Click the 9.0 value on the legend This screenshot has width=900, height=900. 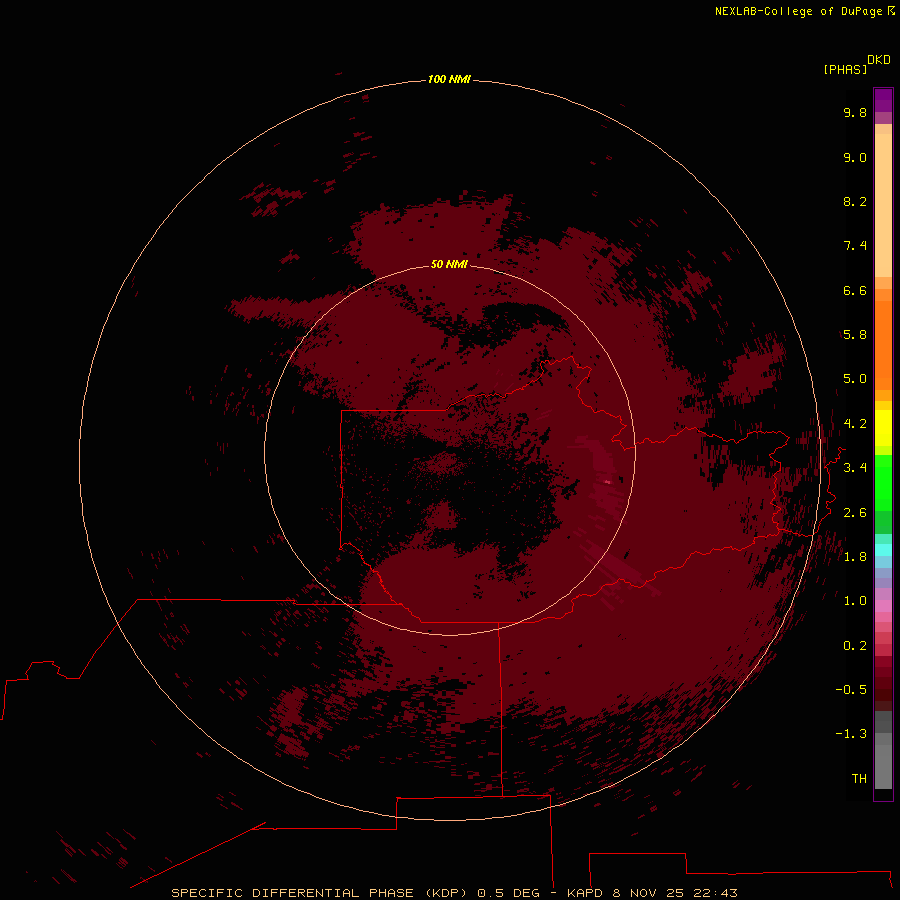[855, 157]
